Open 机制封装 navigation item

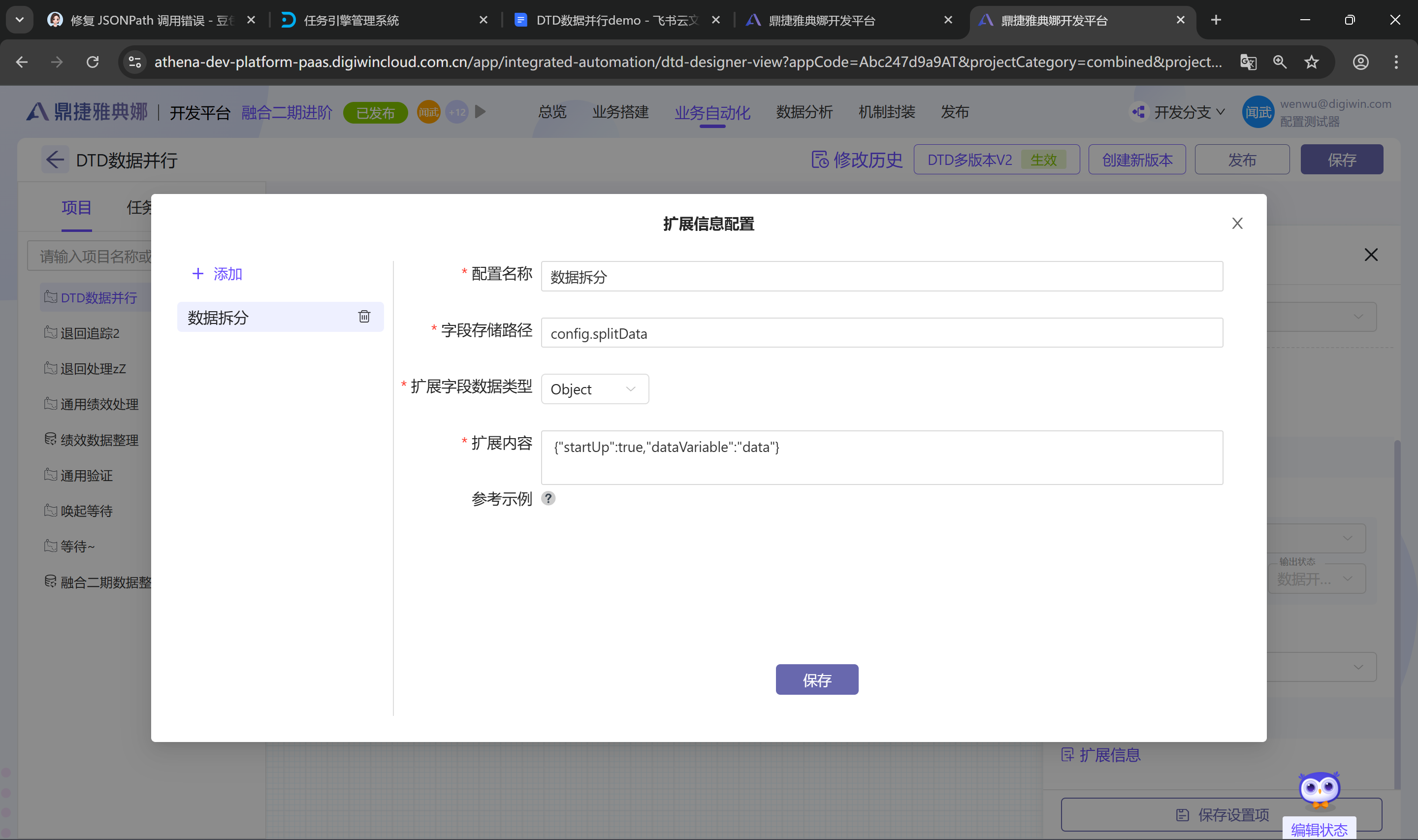887,112
